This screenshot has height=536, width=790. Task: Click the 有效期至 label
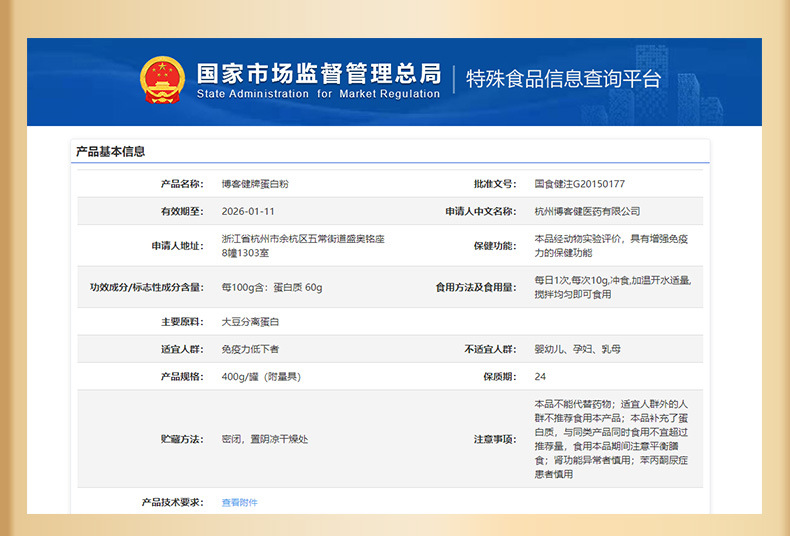pyautogui.click(x=182, y=212)
